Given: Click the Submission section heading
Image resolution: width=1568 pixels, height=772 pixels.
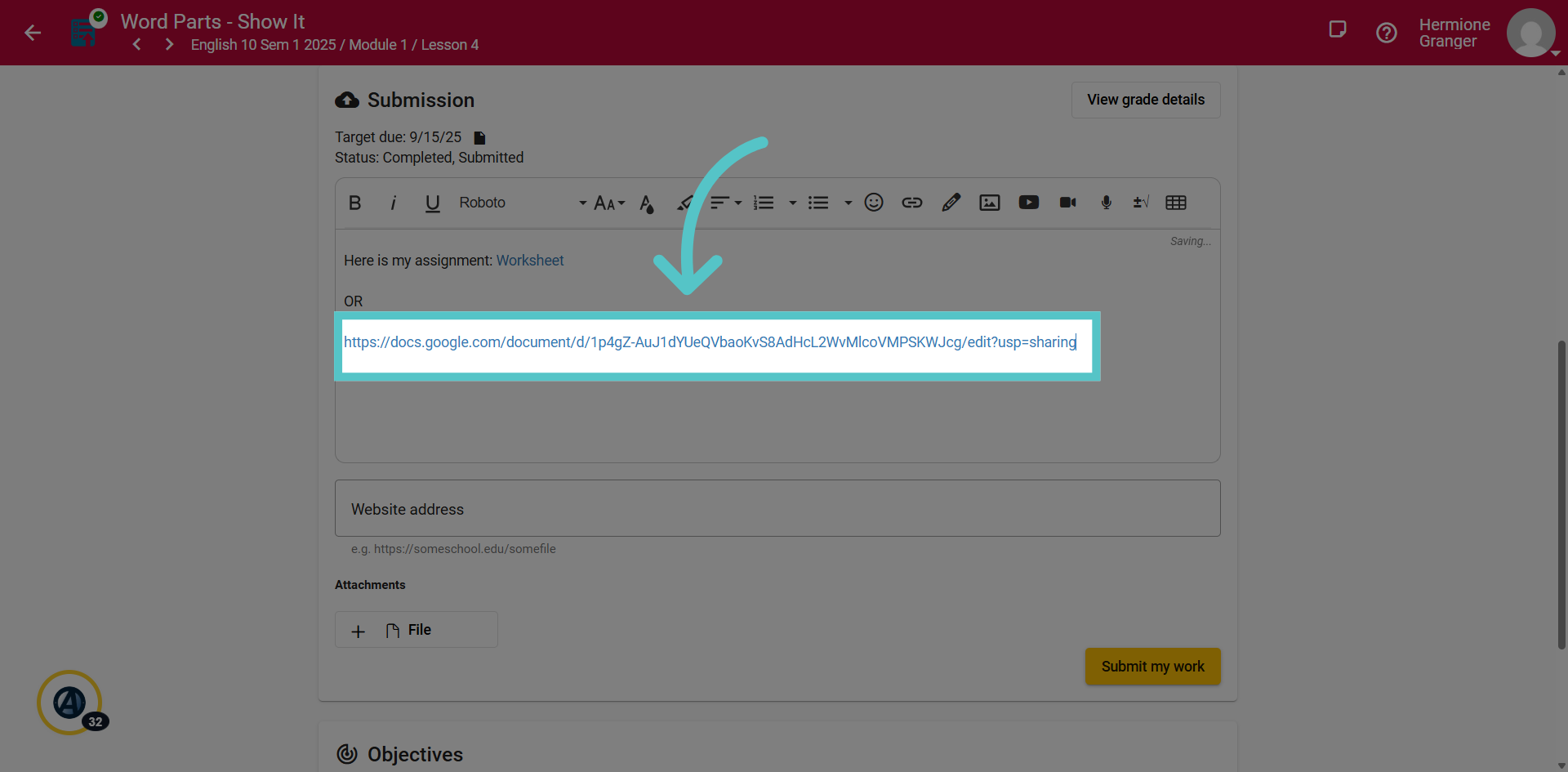Looking at the screenshot, I should [421, 100].
